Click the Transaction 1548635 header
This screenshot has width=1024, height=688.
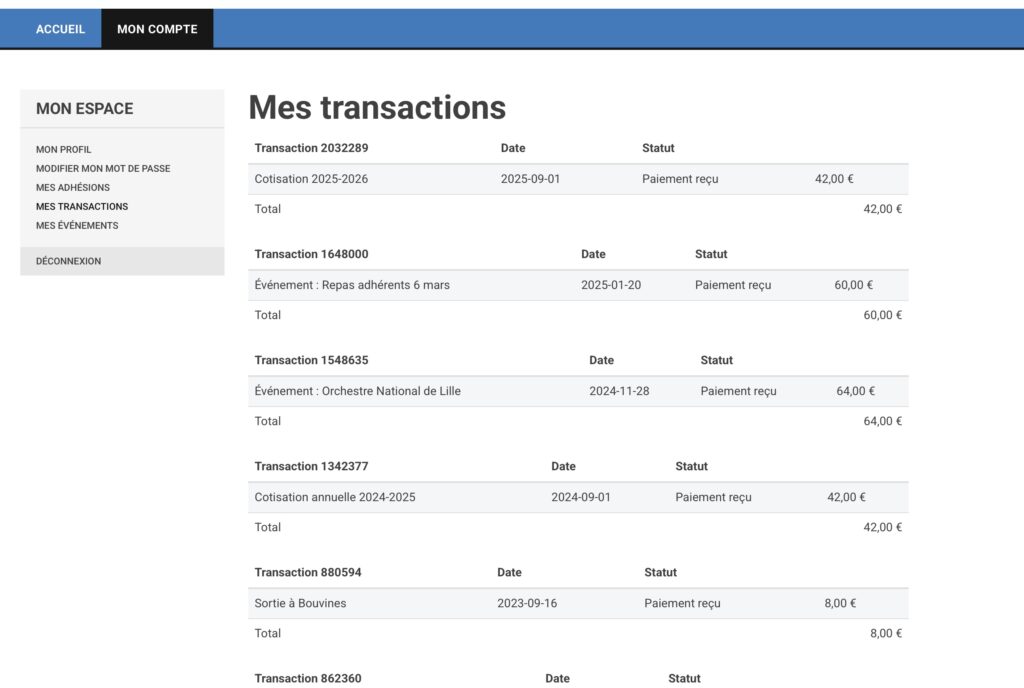pyautogui.click(x=312, y=360)
